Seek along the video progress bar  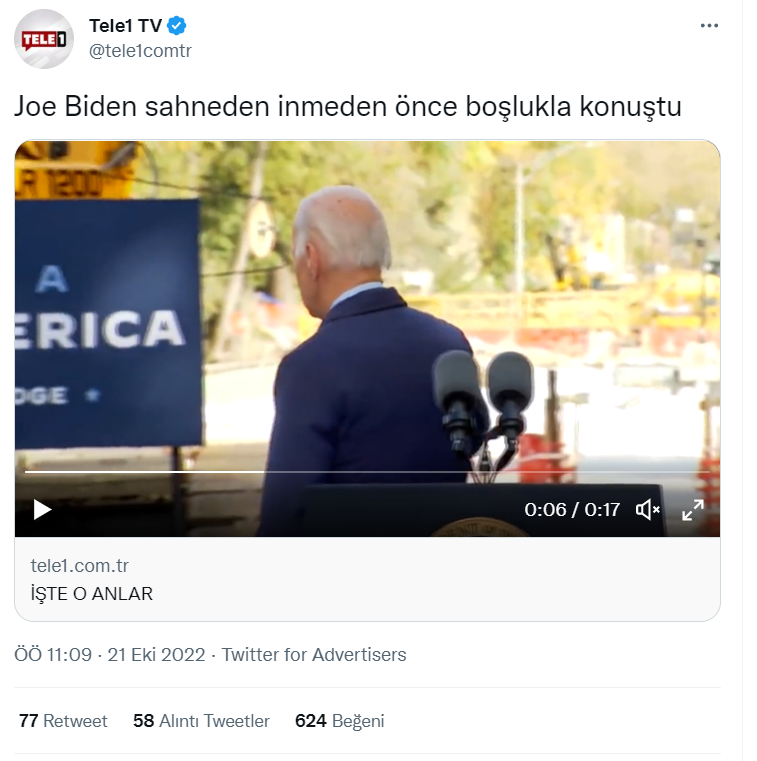[x=367, y=471]
